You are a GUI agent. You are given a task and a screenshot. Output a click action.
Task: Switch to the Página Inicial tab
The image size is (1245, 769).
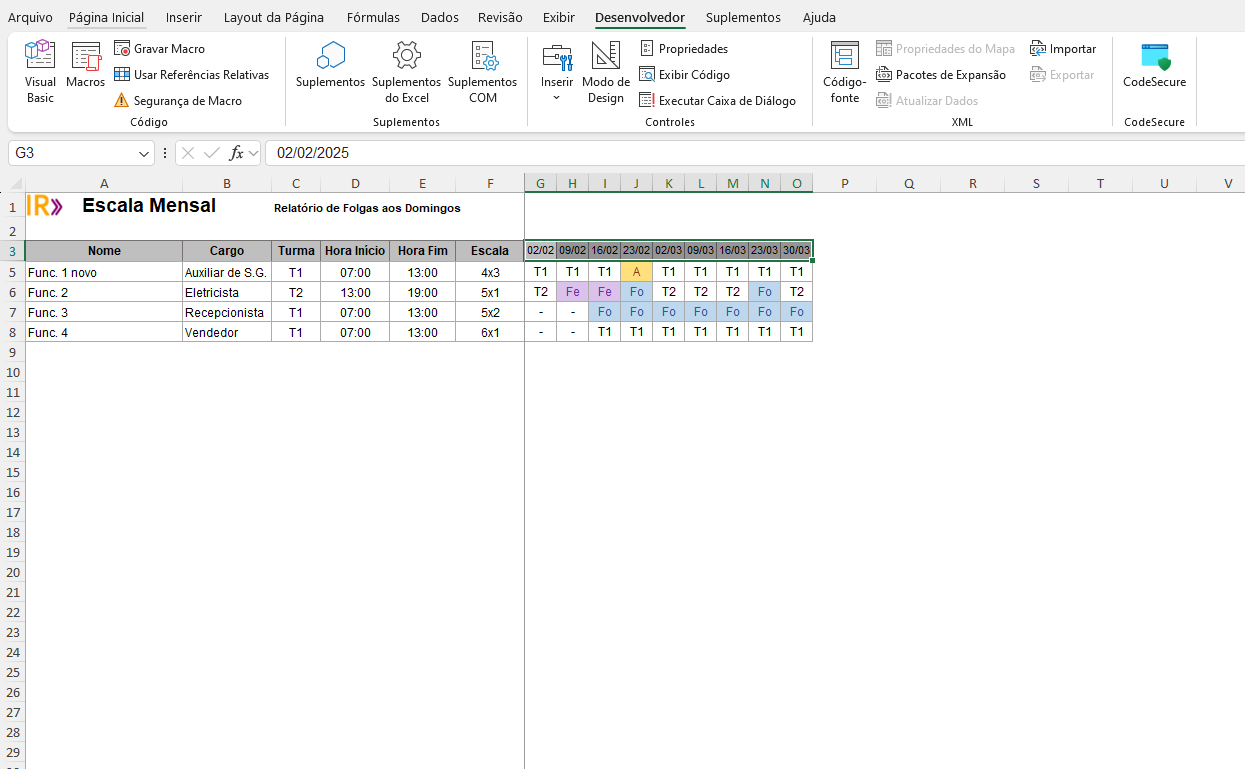106,17
